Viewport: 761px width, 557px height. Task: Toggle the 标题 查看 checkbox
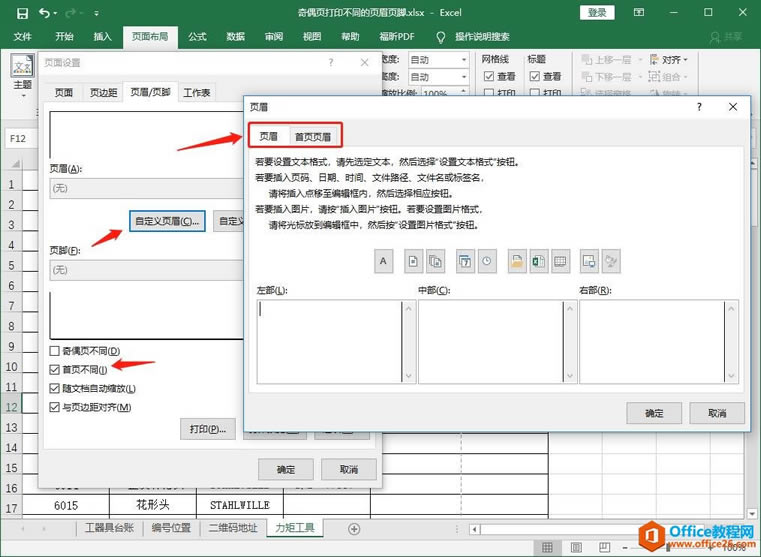tap(535, 76)
